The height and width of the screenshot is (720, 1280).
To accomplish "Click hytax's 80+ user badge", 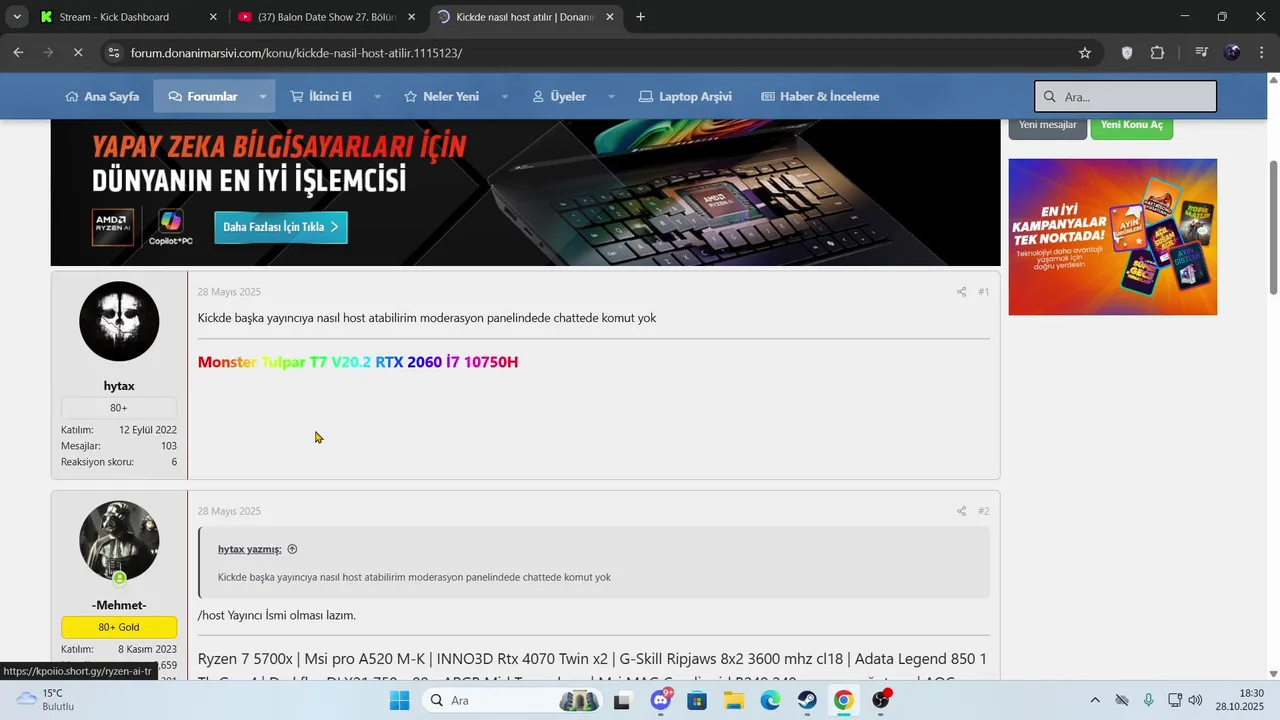I will (x=119, y=408).
